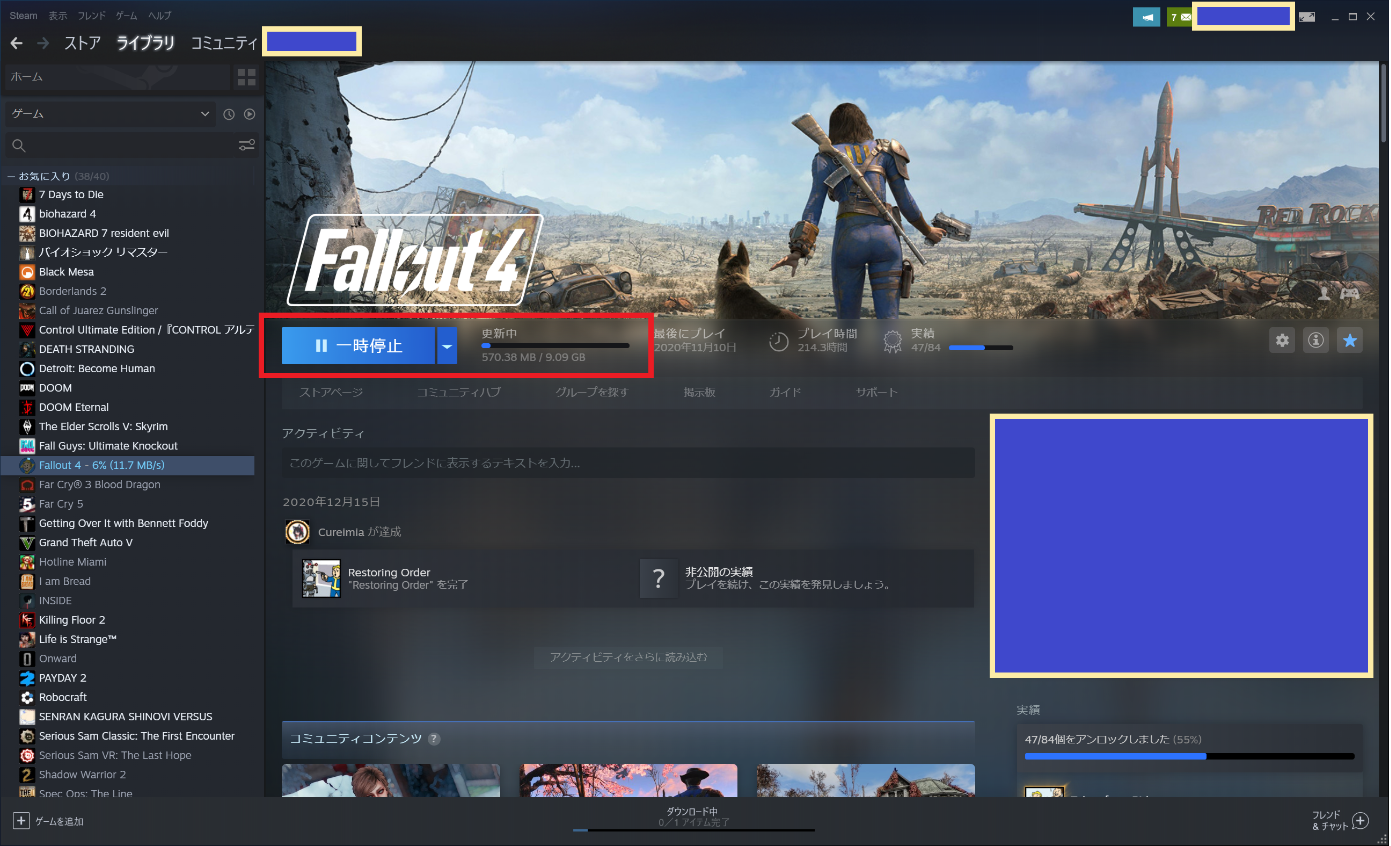The image size is (1391, 846).
Task: Open the recent games clock icon
Action: pos(231,113)
